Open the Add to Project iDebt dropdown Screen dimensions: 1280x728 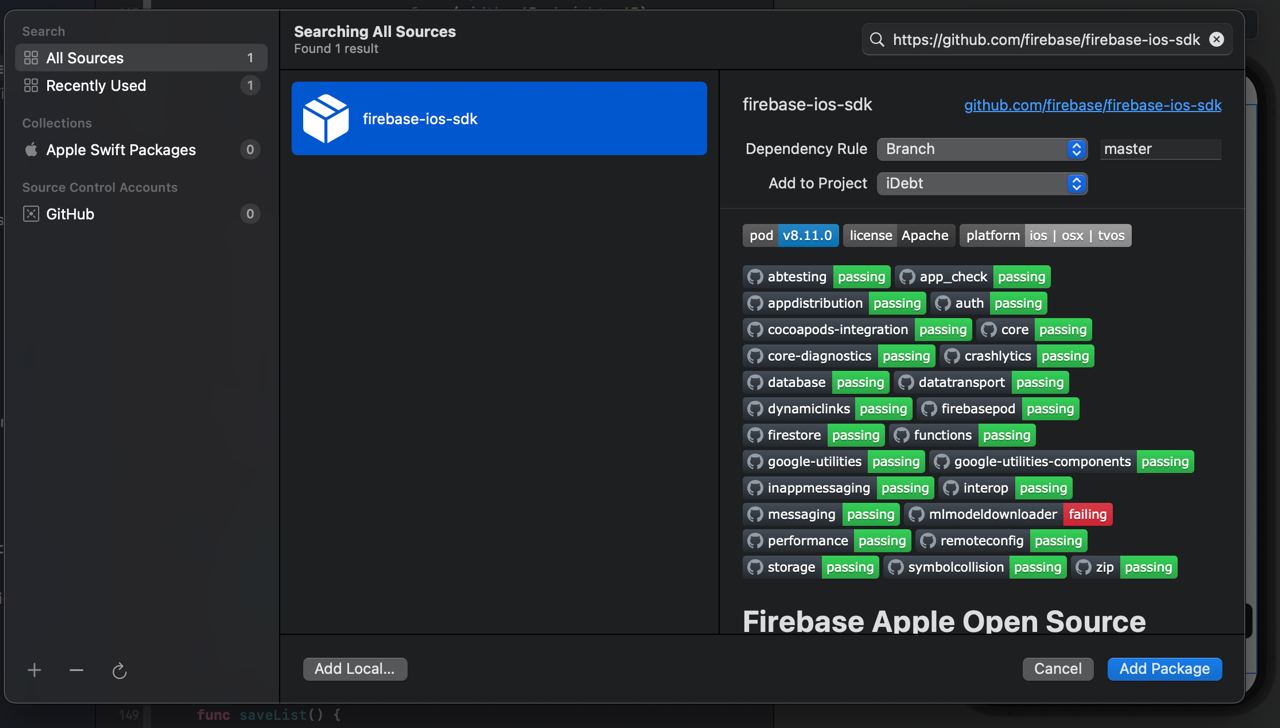coord(982,183)
